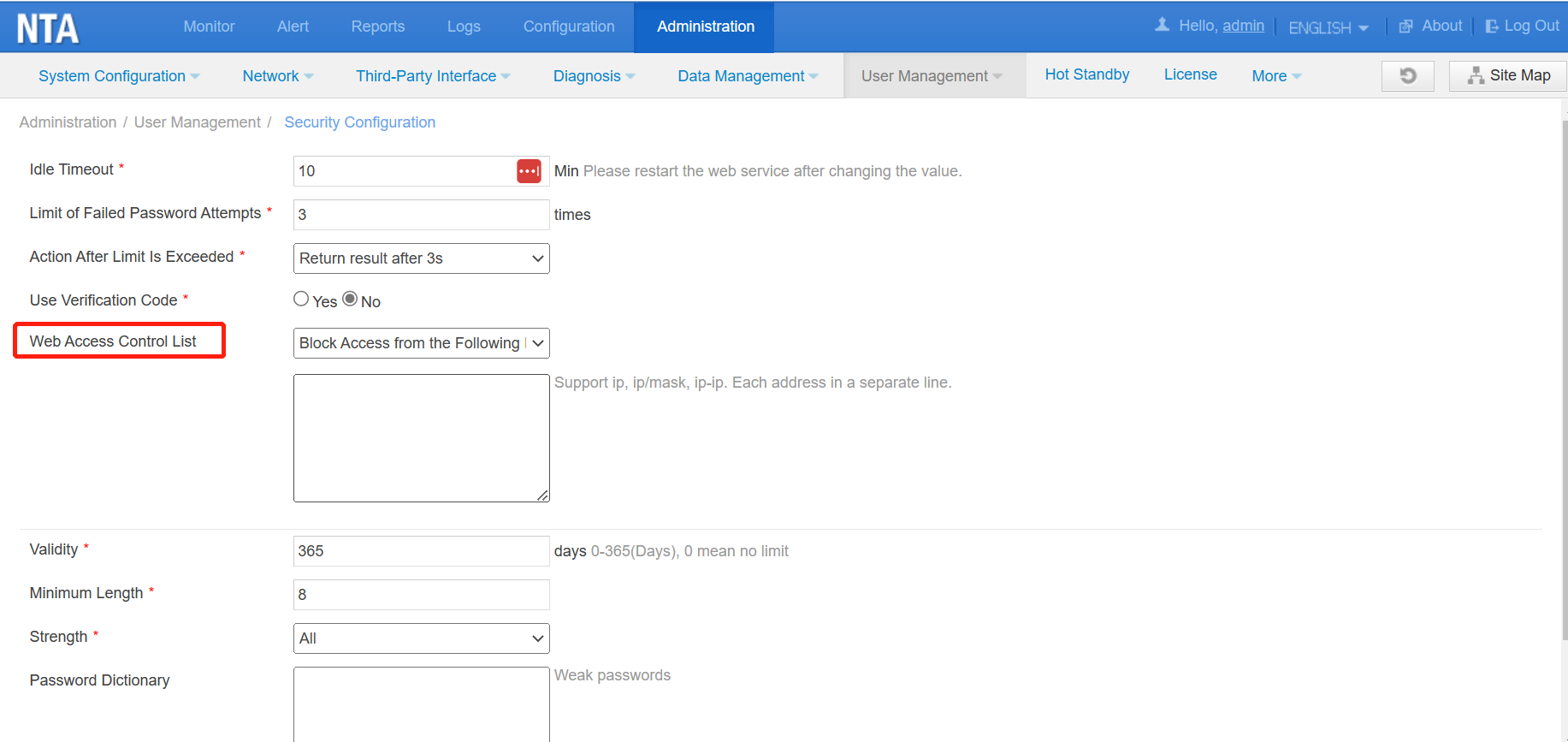1568x742 pixels.
Task: Click the user avatar icon beside Hello
Action: click(x=1162, y=25)
